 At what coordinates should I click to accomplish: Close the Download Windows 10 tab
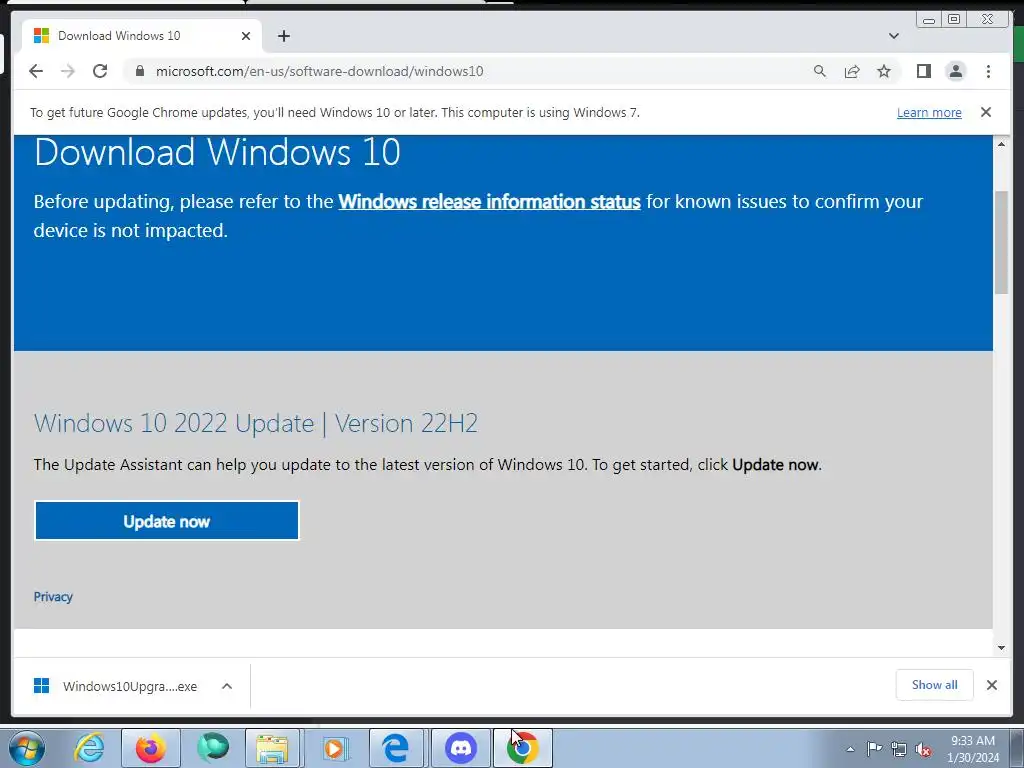(246, 36)
